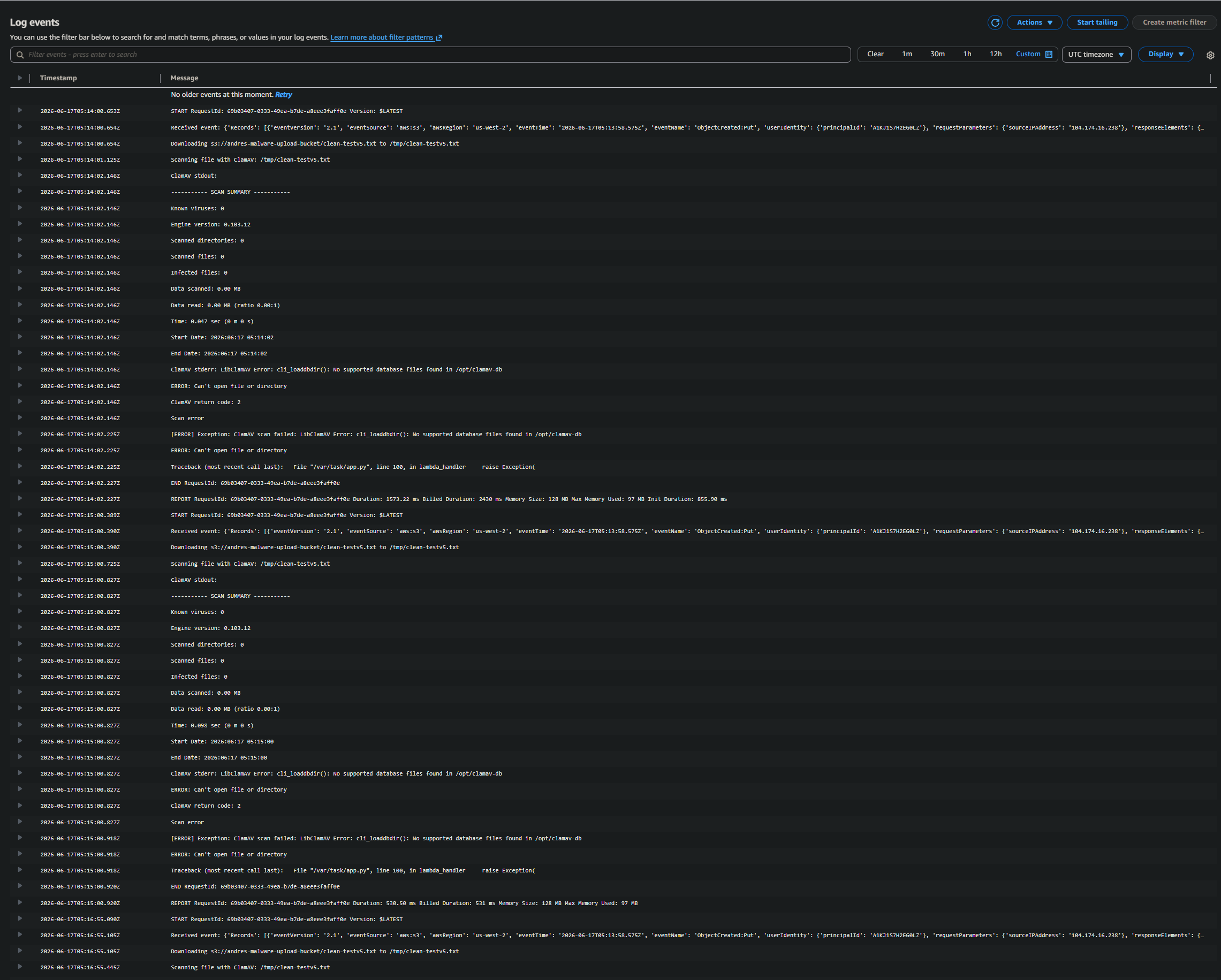Expand all rows using header triangle
The image size is (1221, 980).
(x=20, y=78)
